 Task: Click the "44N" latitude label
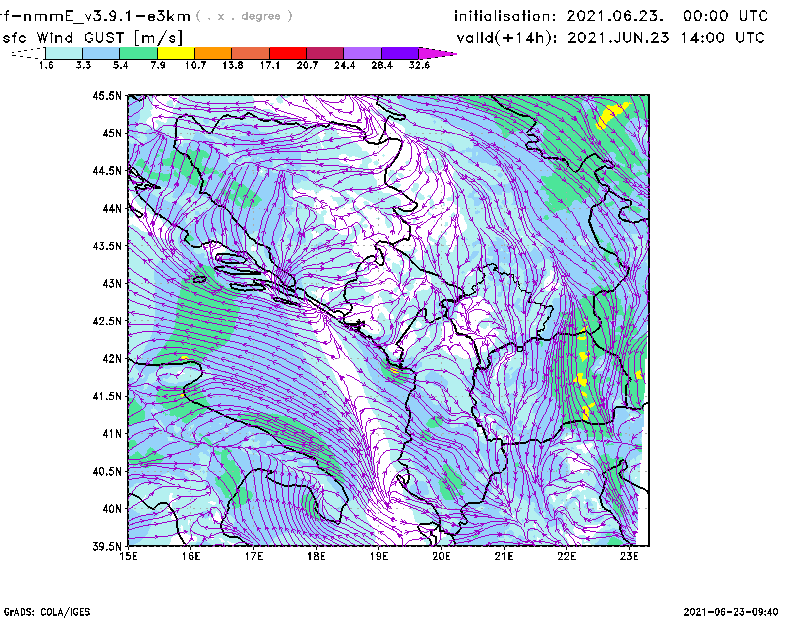112,208
